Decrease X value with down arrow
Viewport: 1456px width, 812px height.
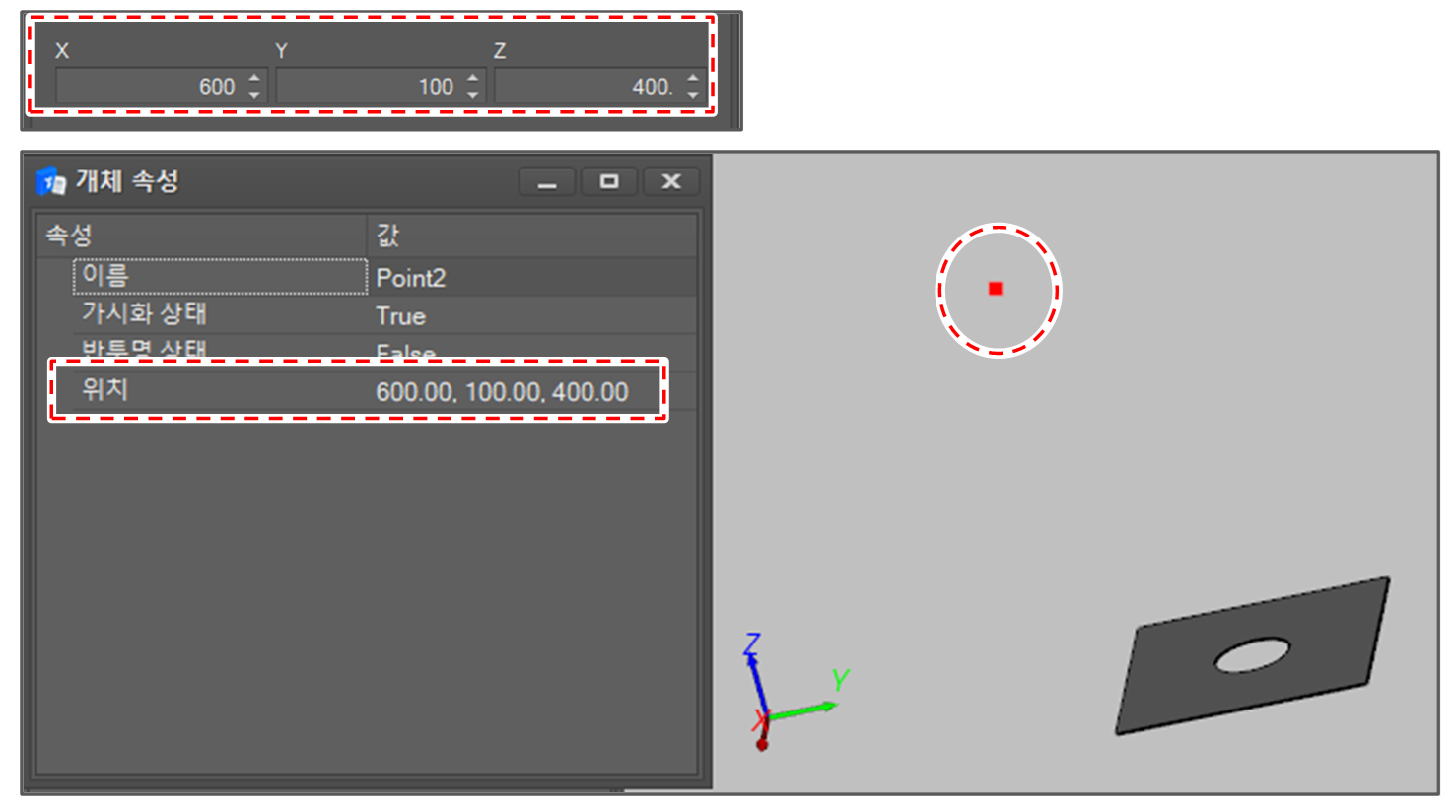254,95
